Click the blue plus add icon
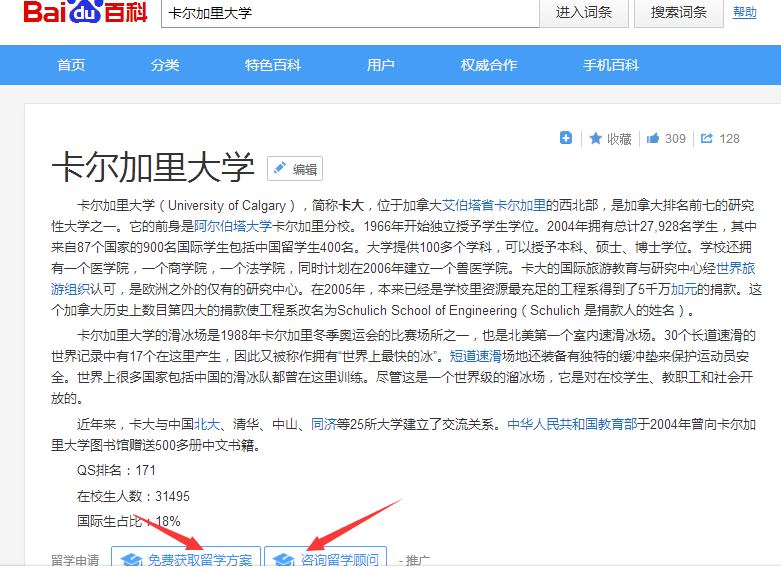Image resolution: width=781 pixels, height=570 pixels. pyautogui.click(x=566, y=138)
